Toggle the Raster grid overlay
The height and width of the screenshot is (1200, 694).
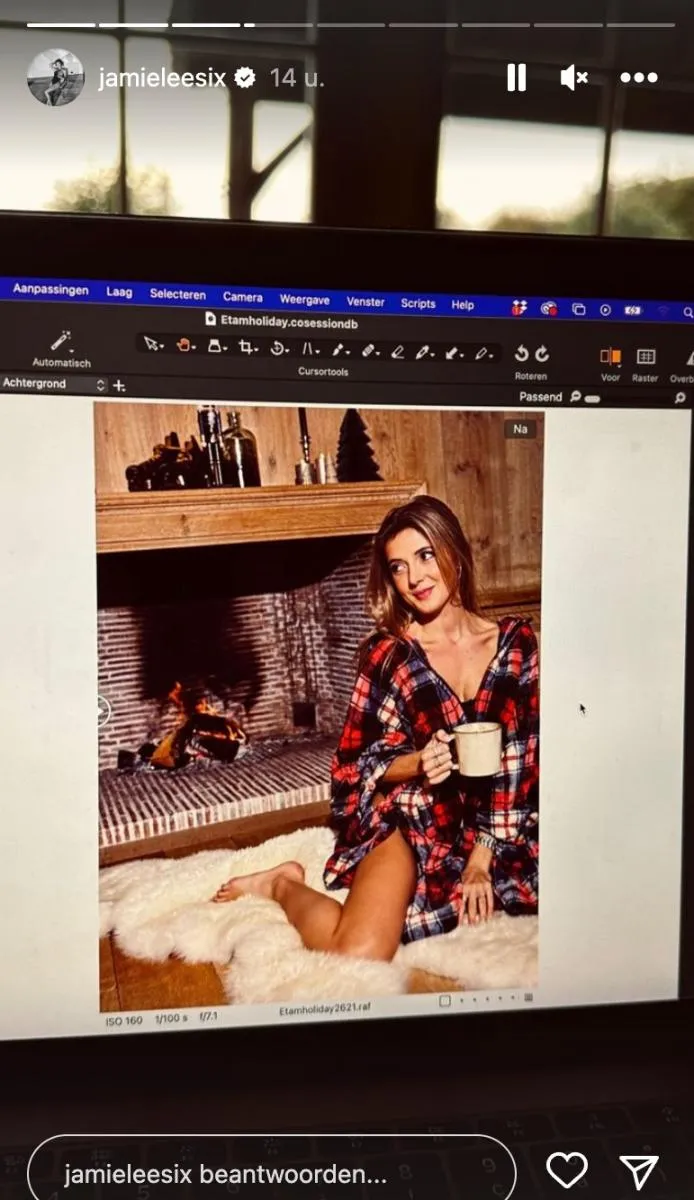pos(646,357)
